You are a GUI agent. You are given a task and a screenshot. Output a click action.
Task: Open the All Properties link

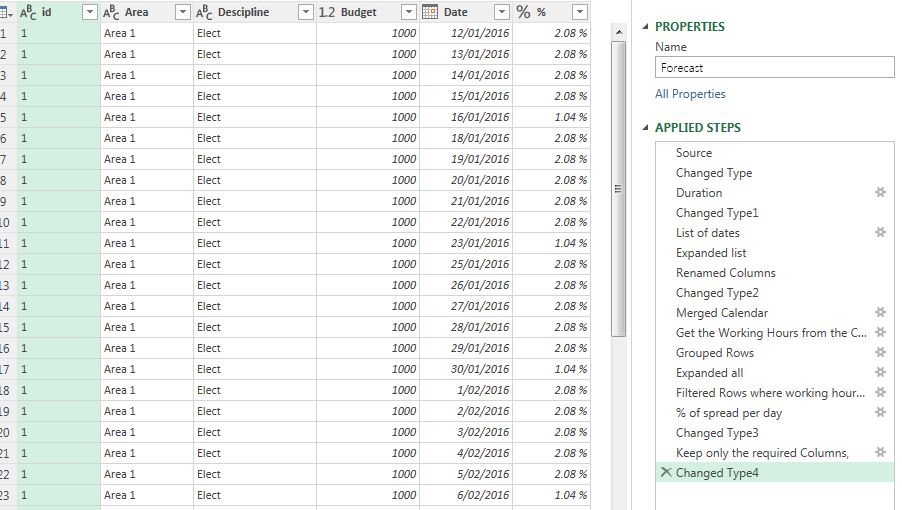tap(690, 94)
